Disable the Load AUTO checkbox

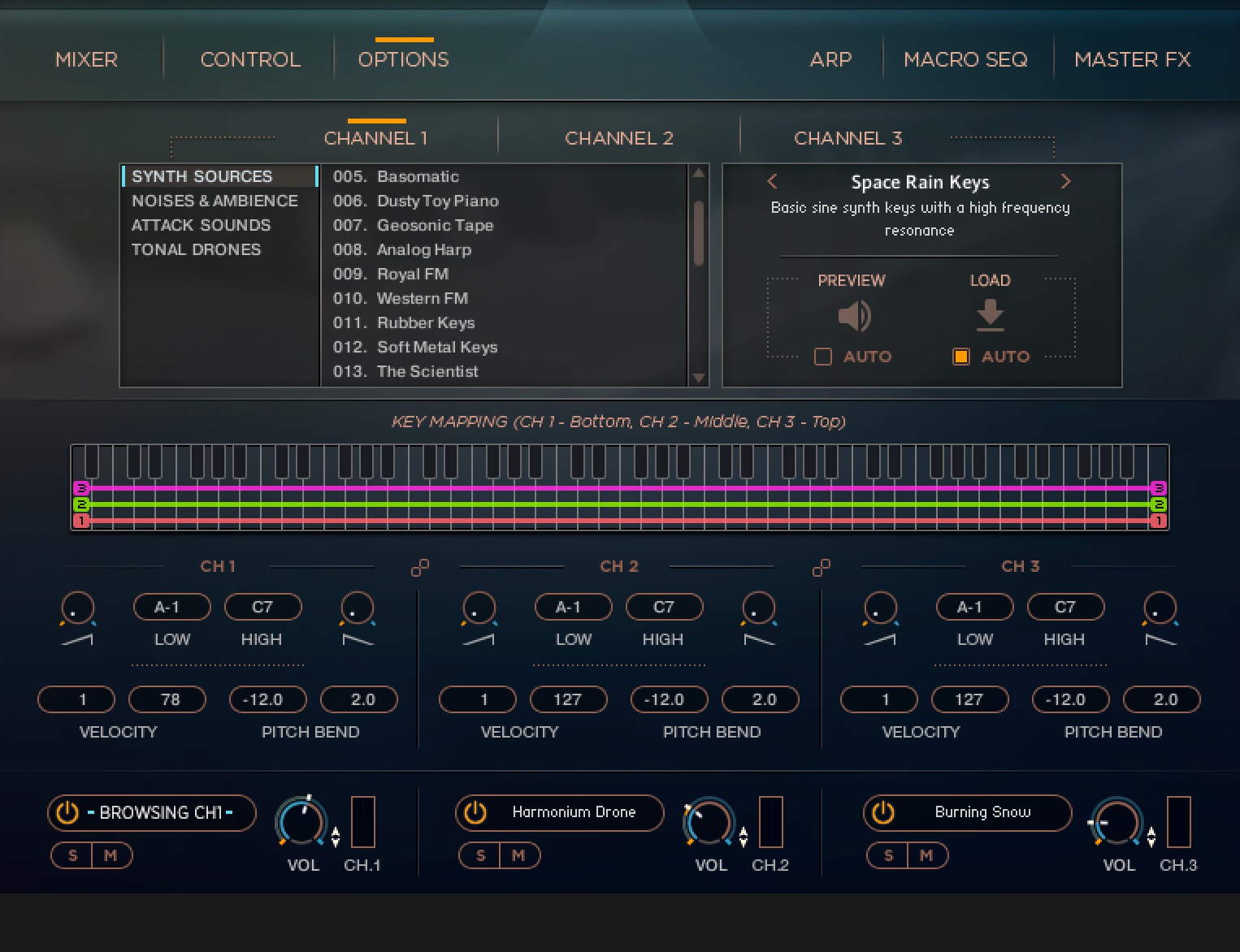961,357
